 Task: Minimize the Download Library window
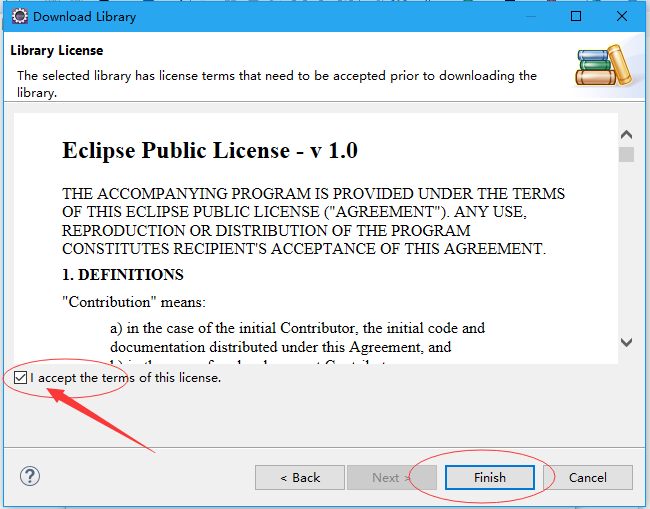click(531, 17)
